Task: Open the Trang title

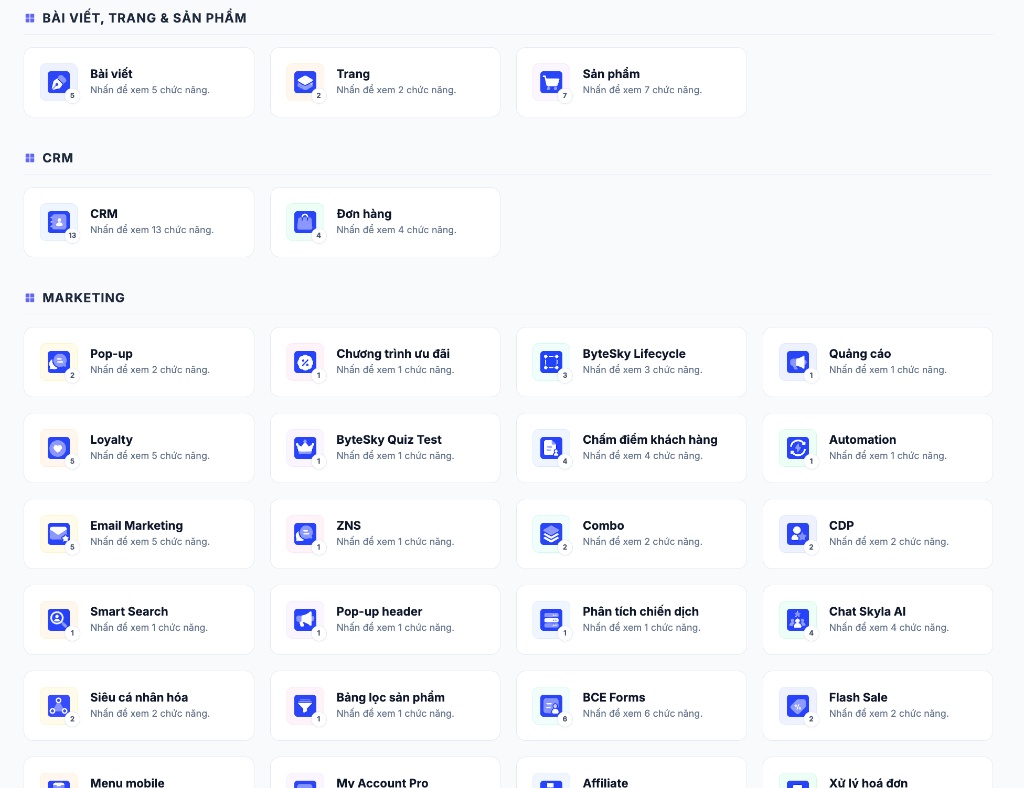Action: [x=353, y=74]
